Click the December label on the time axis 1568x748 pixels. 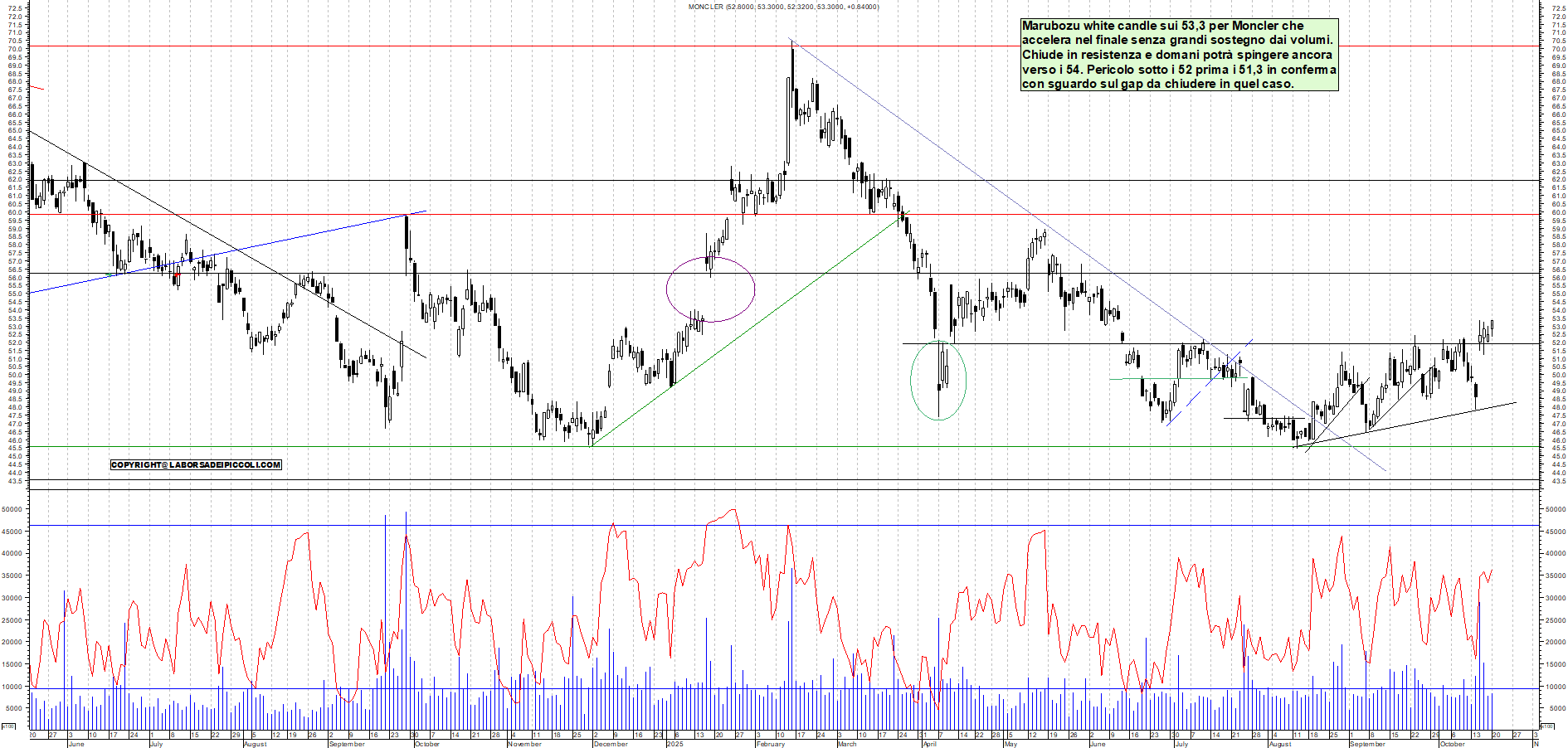point(611,744)
